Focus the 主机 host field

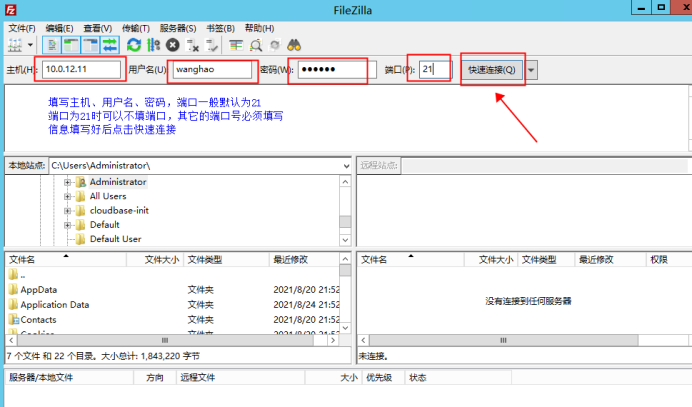click(x=81, y=69)
